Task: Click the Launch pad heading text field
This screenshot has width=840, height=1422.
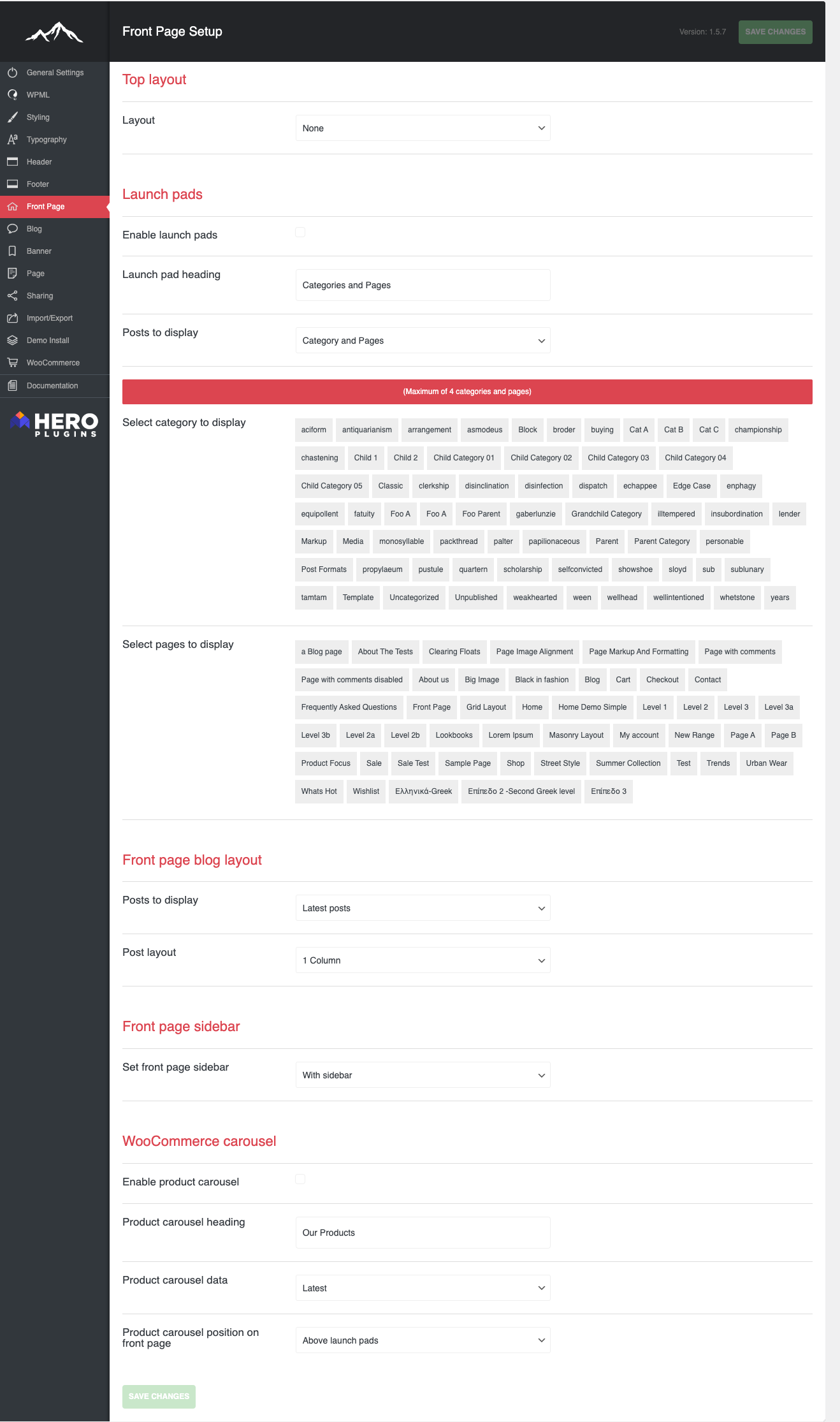Action: (x=423, y=285)
